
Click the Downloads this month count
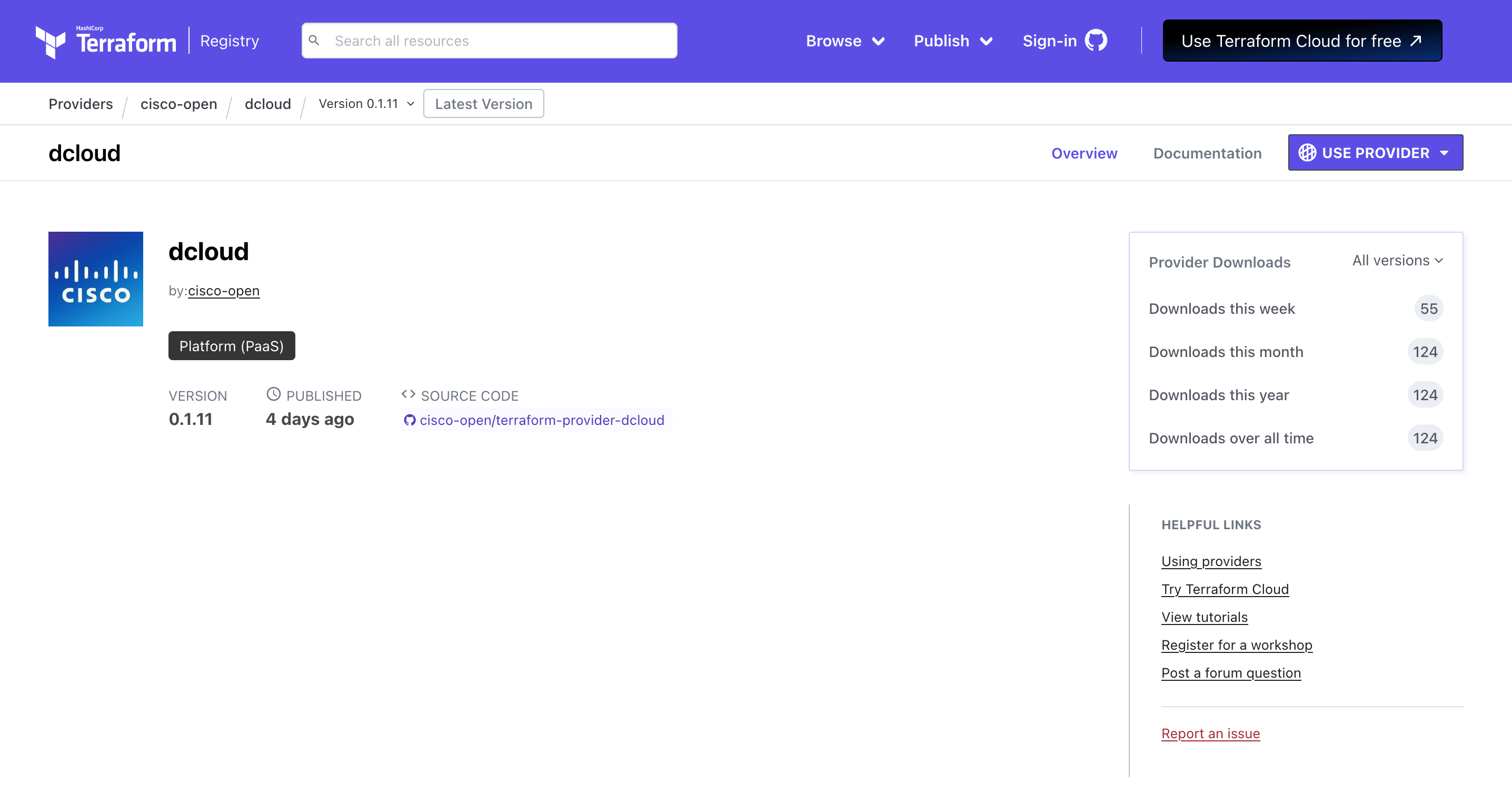coord(1425,352)
